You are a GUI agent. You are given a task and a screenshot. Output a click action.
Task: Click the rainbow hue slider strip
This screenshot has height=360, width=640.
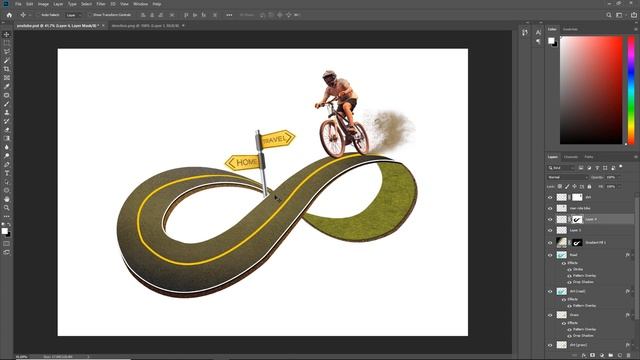point(631,90)
